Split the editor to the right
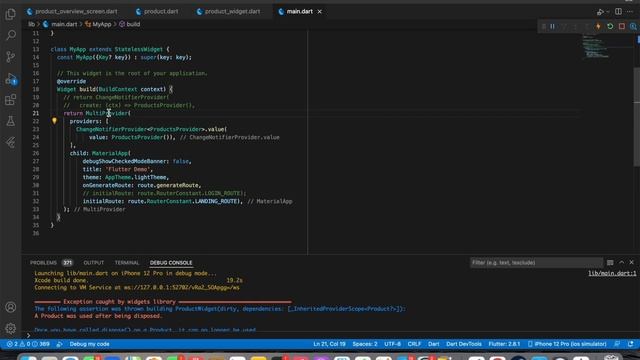The height and width of the screenshot is (360, 640). pos(618,12)
